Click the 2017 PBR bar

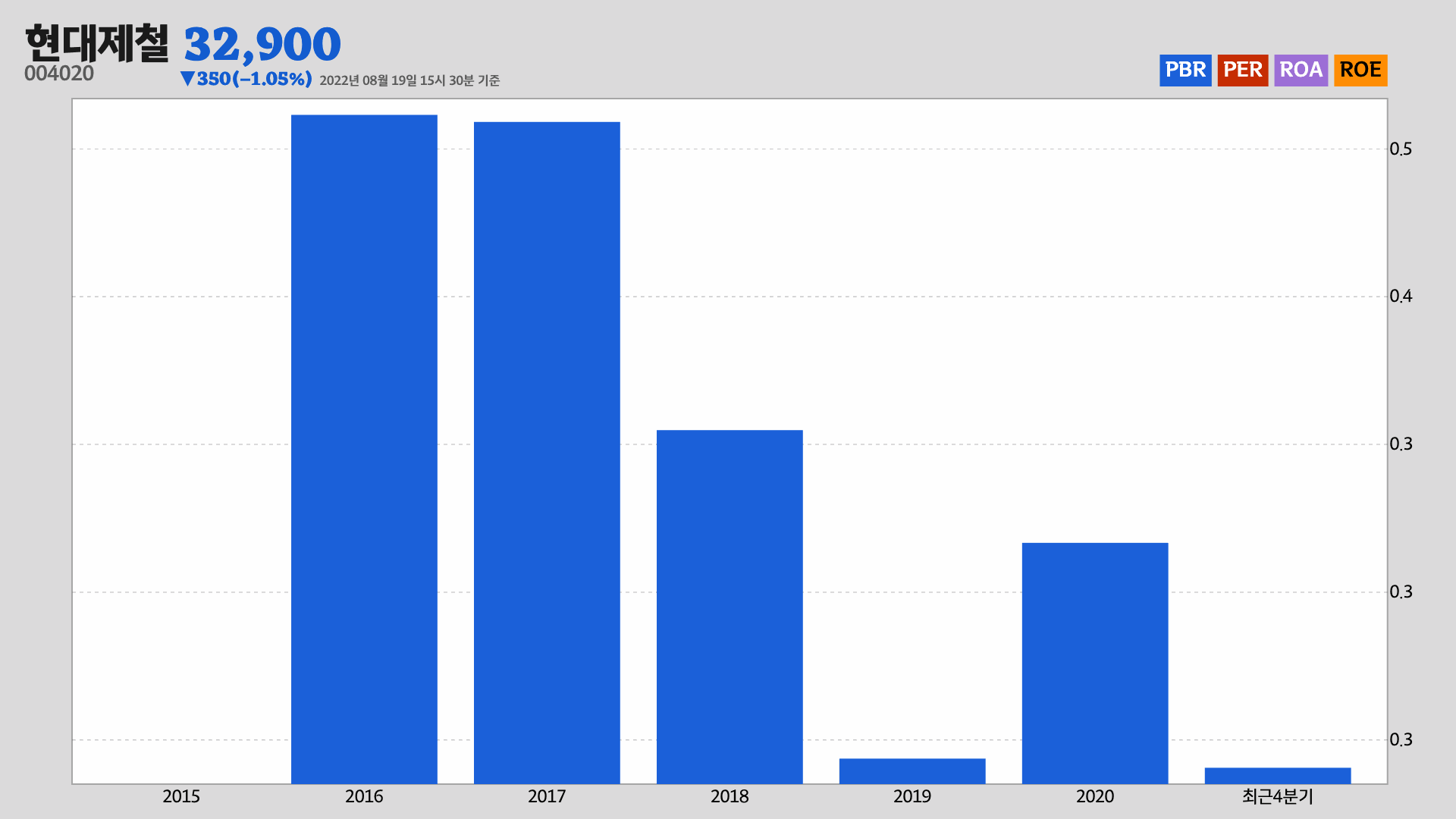click(547, 453)
